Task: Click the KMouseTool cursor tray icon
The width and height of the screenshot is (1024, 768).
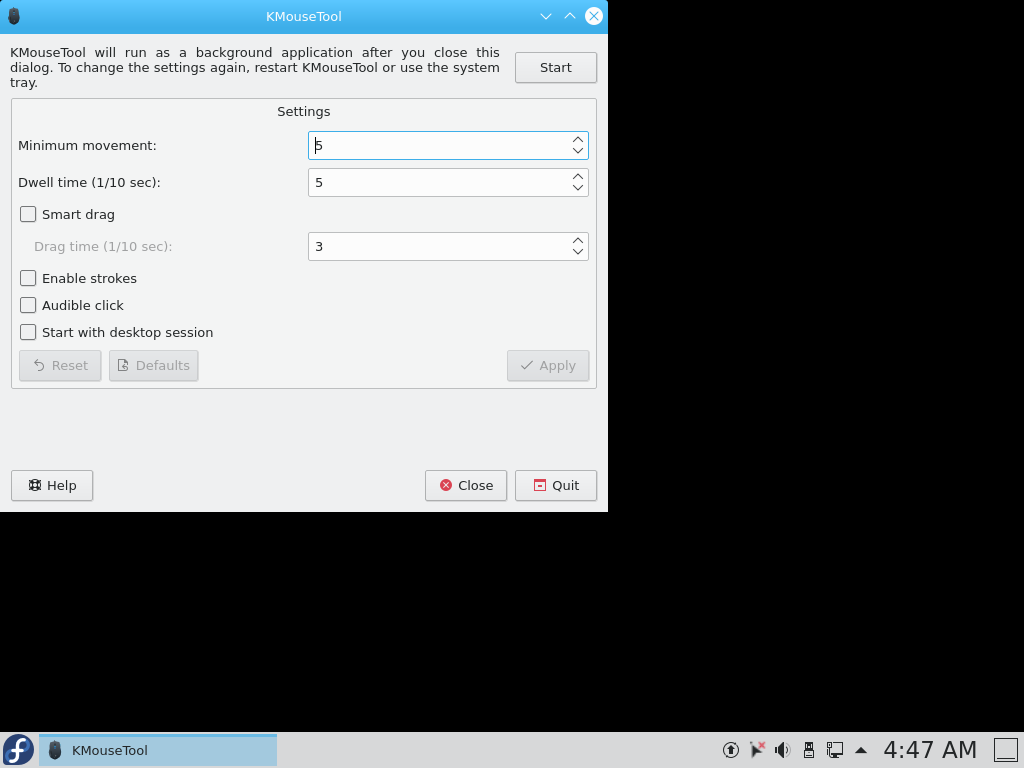Action: click(x=757, y=750)
